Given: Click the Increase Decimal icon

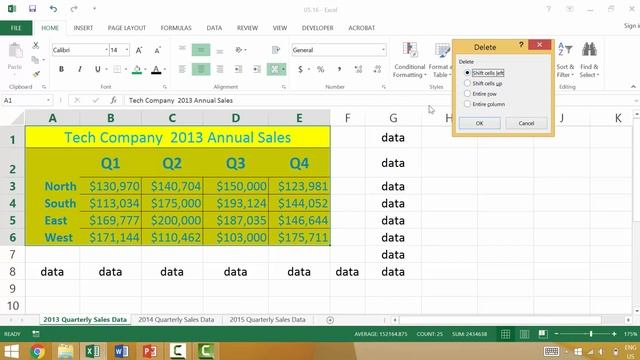Looking at the screenshot, I should tap(358, 69).
